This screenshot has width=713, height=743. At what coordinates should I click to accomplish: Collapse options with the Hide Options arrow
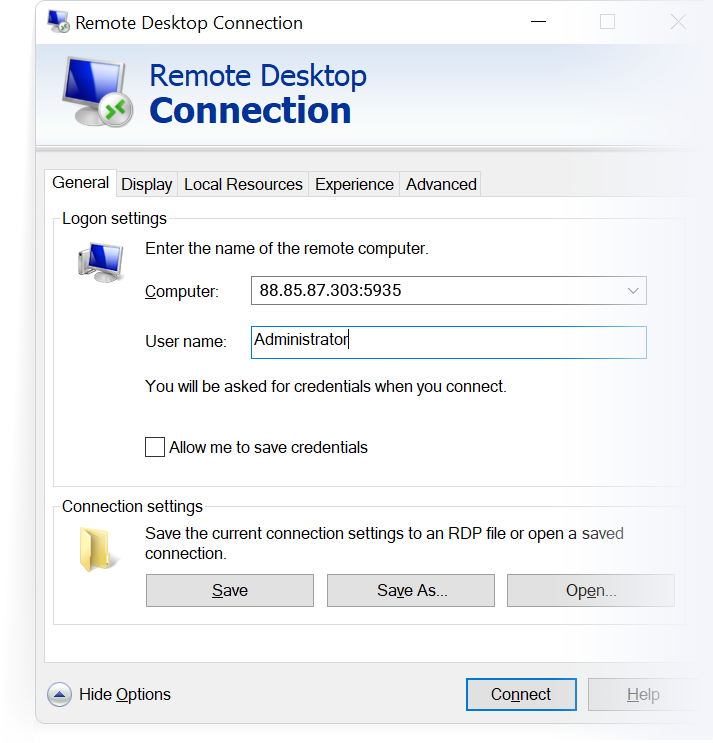[x=60, y=695]
